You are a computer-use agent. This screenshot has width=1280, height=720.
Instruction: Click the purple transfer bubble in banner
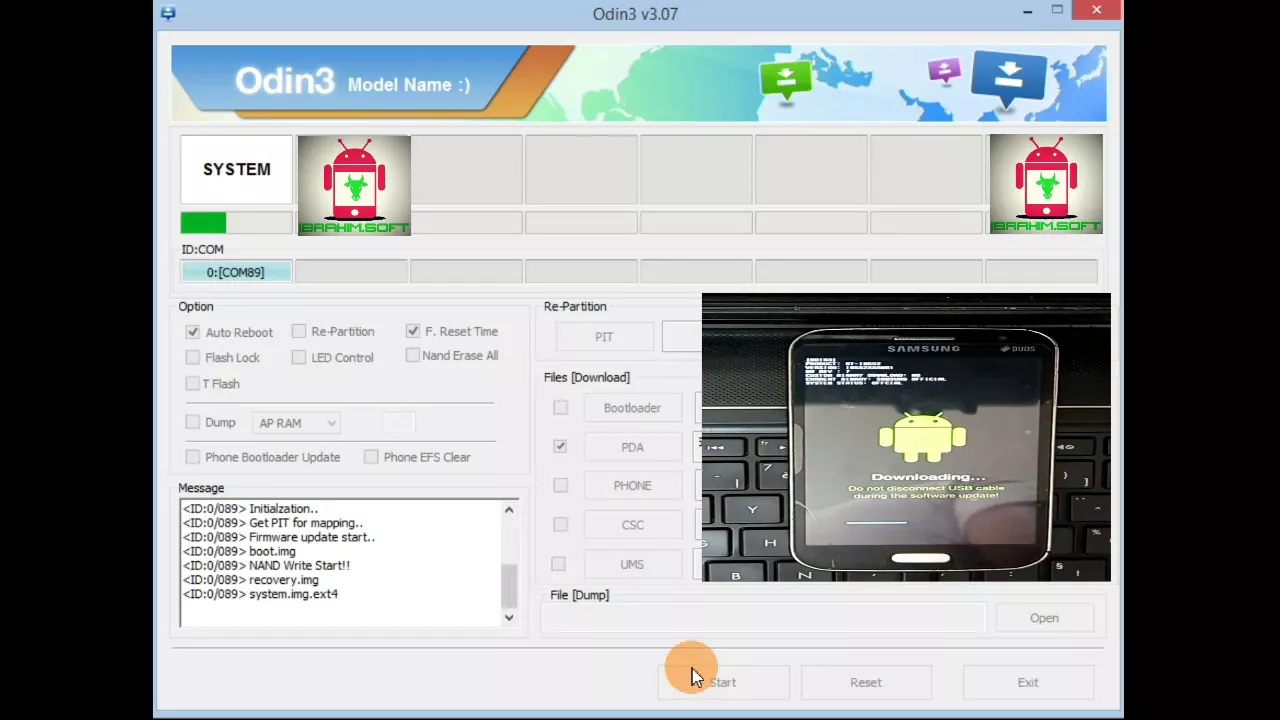(943, 72)
